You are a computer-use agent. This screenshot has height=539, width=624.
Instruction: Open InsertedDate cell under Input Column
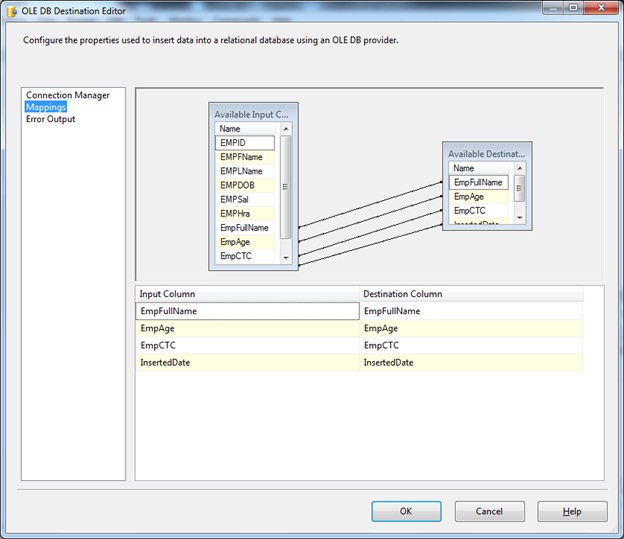coord(247,363)
